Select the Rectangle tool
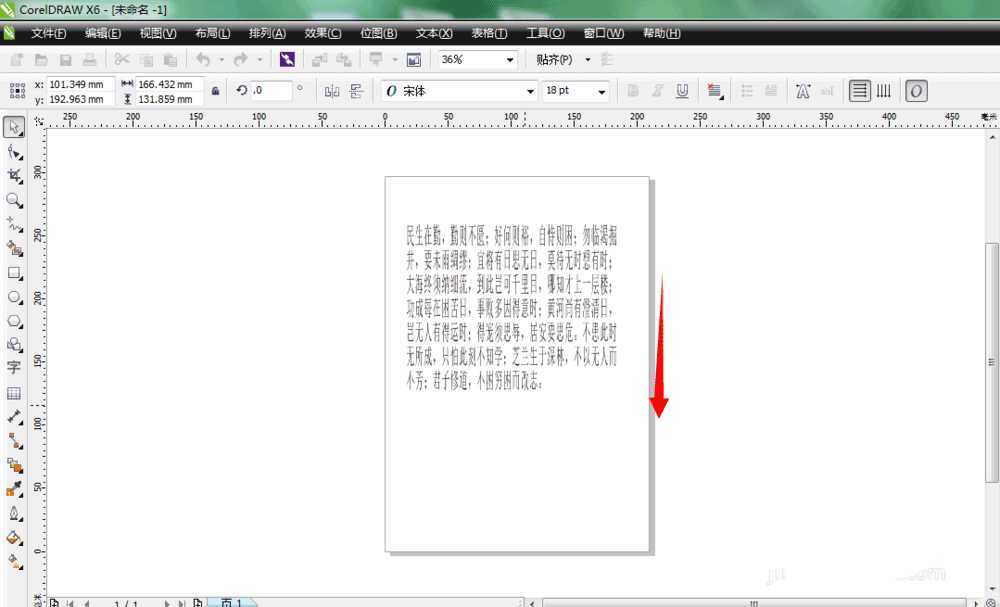The image size is (1000, 607). click(x=14, y=273)
